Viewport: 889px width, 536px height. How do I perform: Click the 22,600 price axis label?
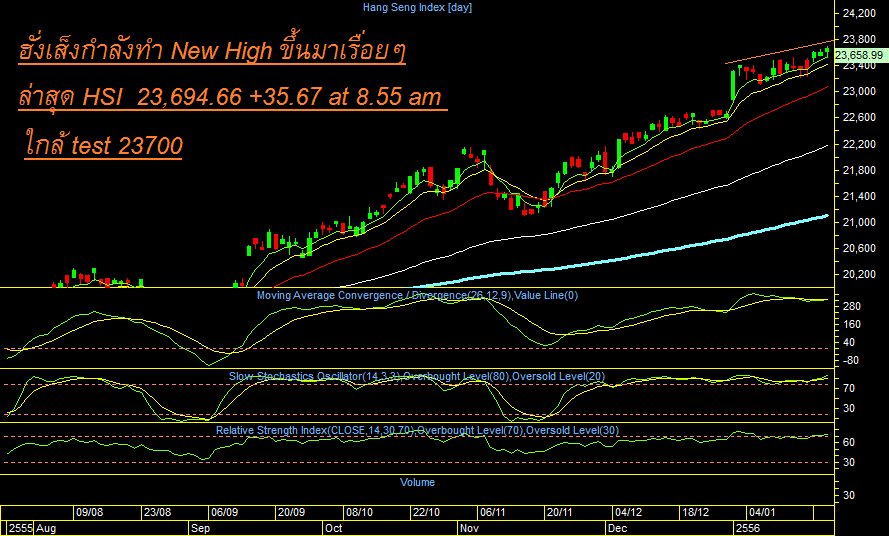[x=859, y=117]
